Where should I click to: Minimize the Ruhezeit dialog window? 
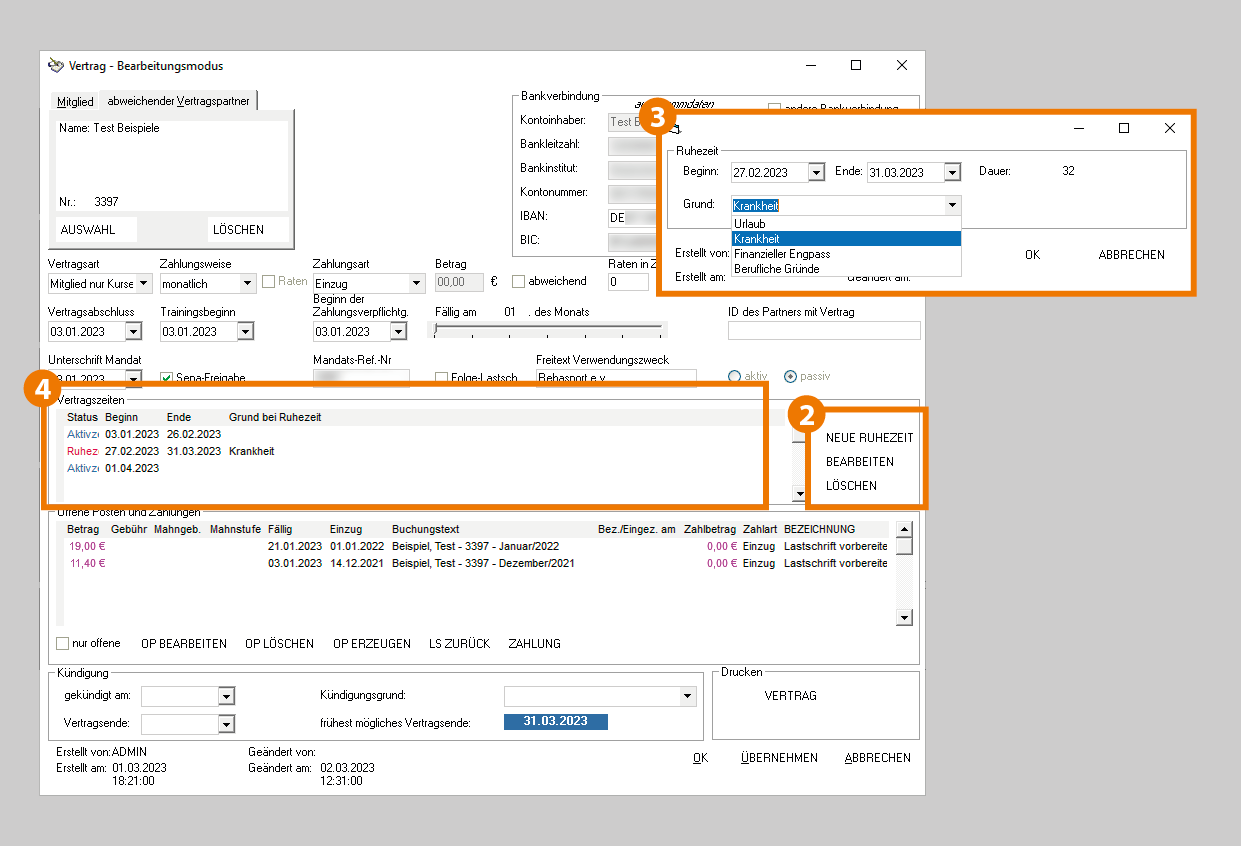pyautogui.click(x=1079, y=128)
